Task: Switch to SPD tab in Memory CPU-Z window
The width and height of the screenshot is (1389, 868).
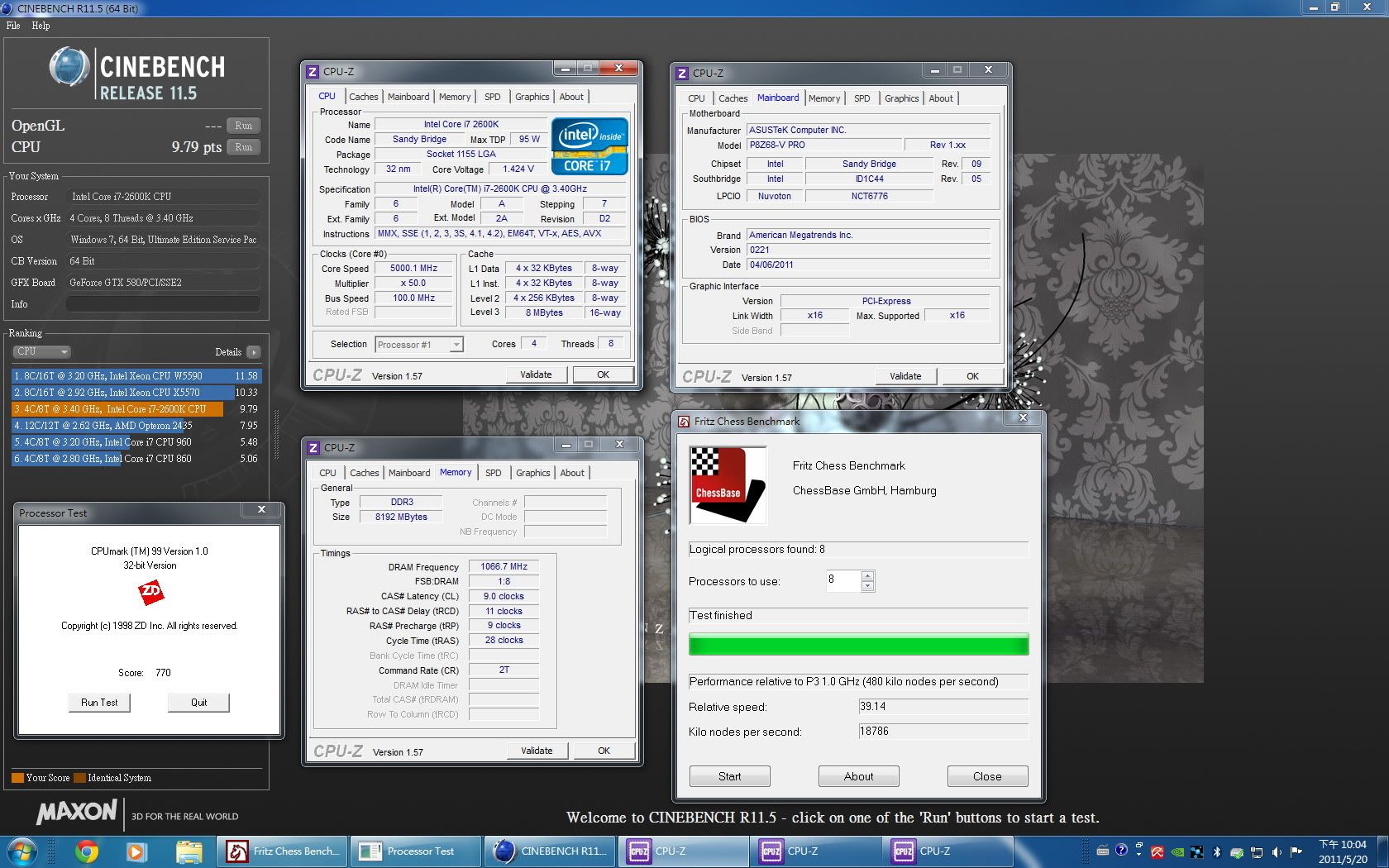Action: click(x=494, y=473)
